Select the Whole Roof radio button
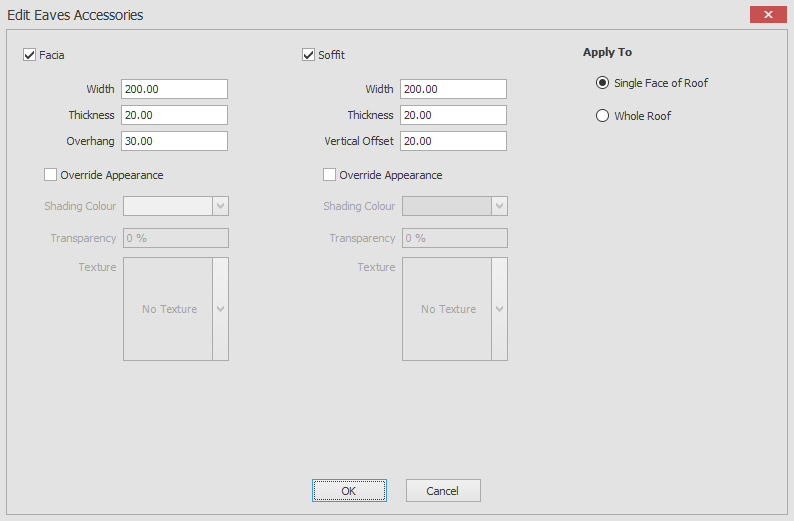Image resolution: width=794 pixels, height=521 pixels. (x=602, y=116)
